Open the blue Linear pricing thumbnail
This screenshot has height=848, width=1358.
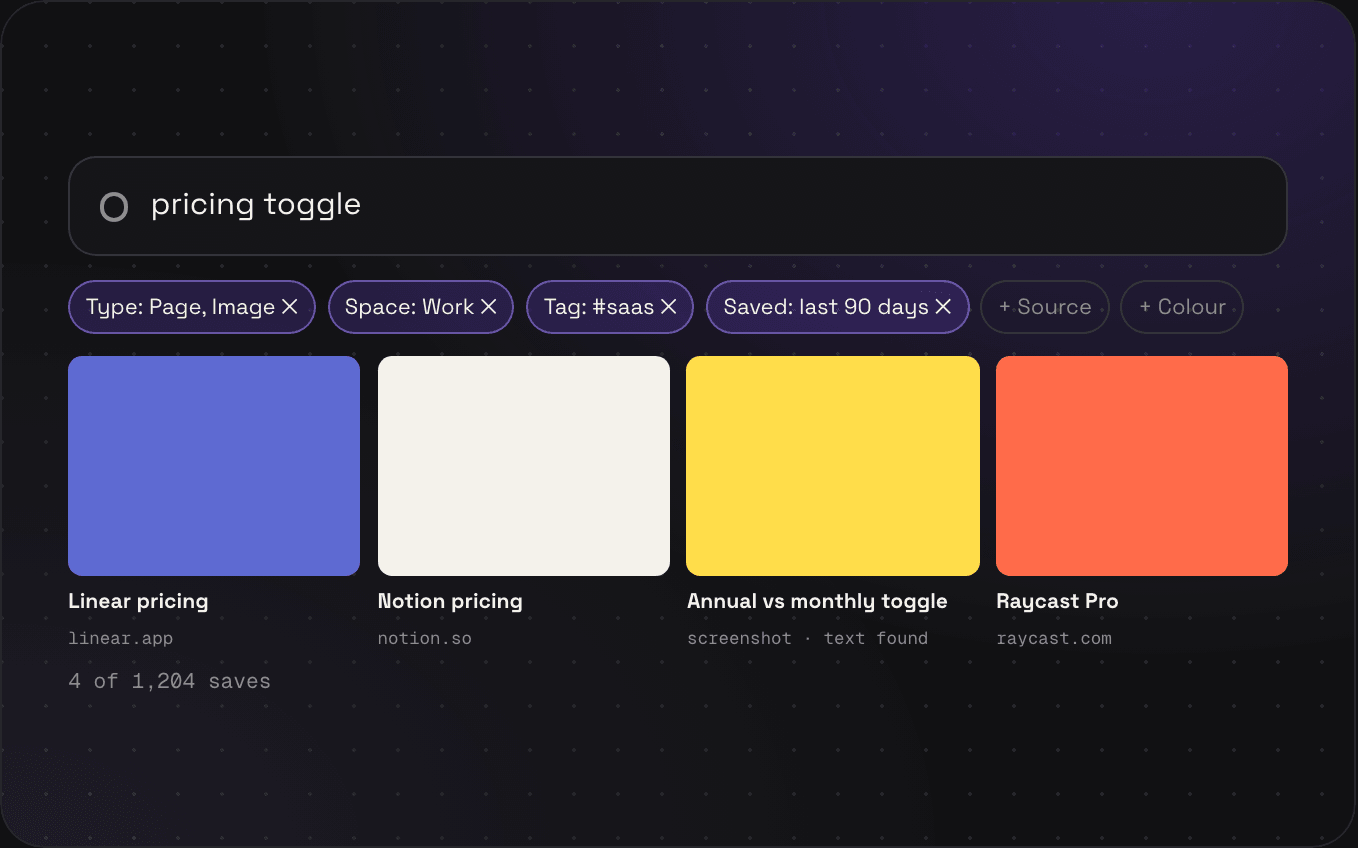[x=214, y=466]
